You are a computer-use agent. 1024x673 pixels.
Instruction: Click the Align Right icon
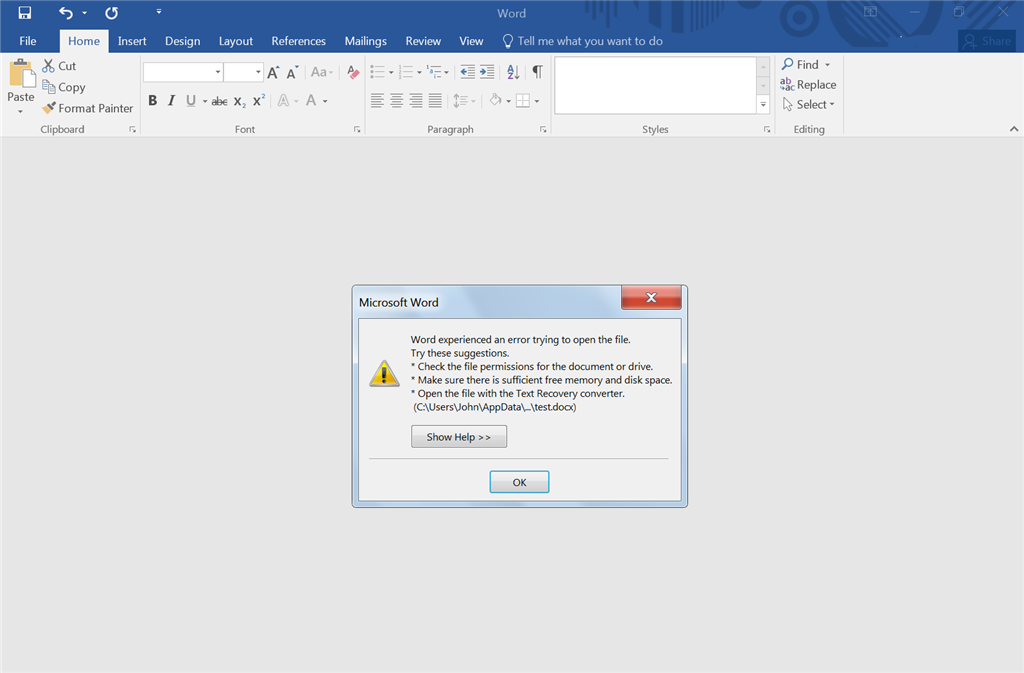pos(416,101)
